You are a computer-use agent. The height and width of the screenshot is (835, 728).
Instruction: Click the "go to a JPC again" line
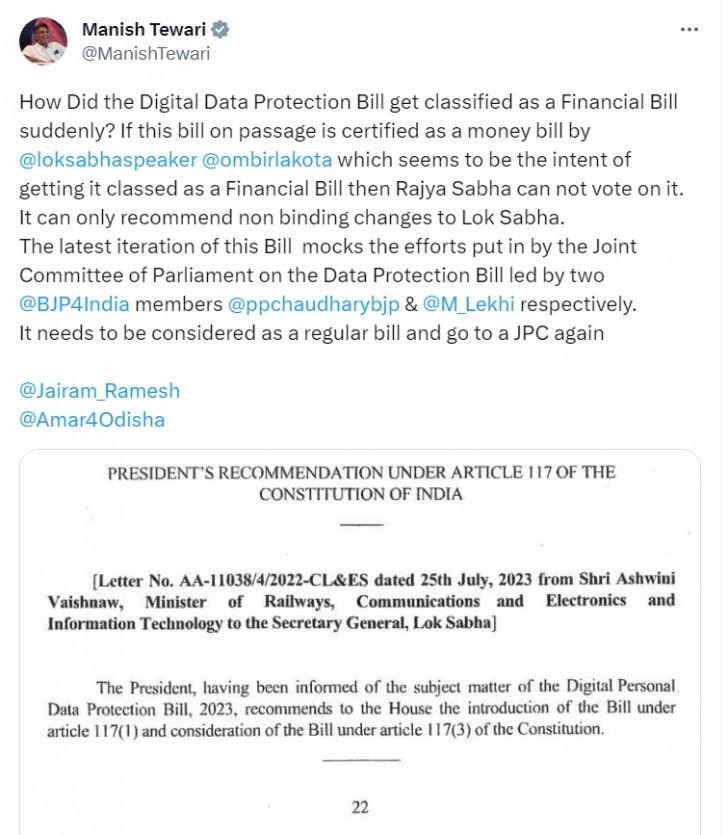tap(311, 333)
